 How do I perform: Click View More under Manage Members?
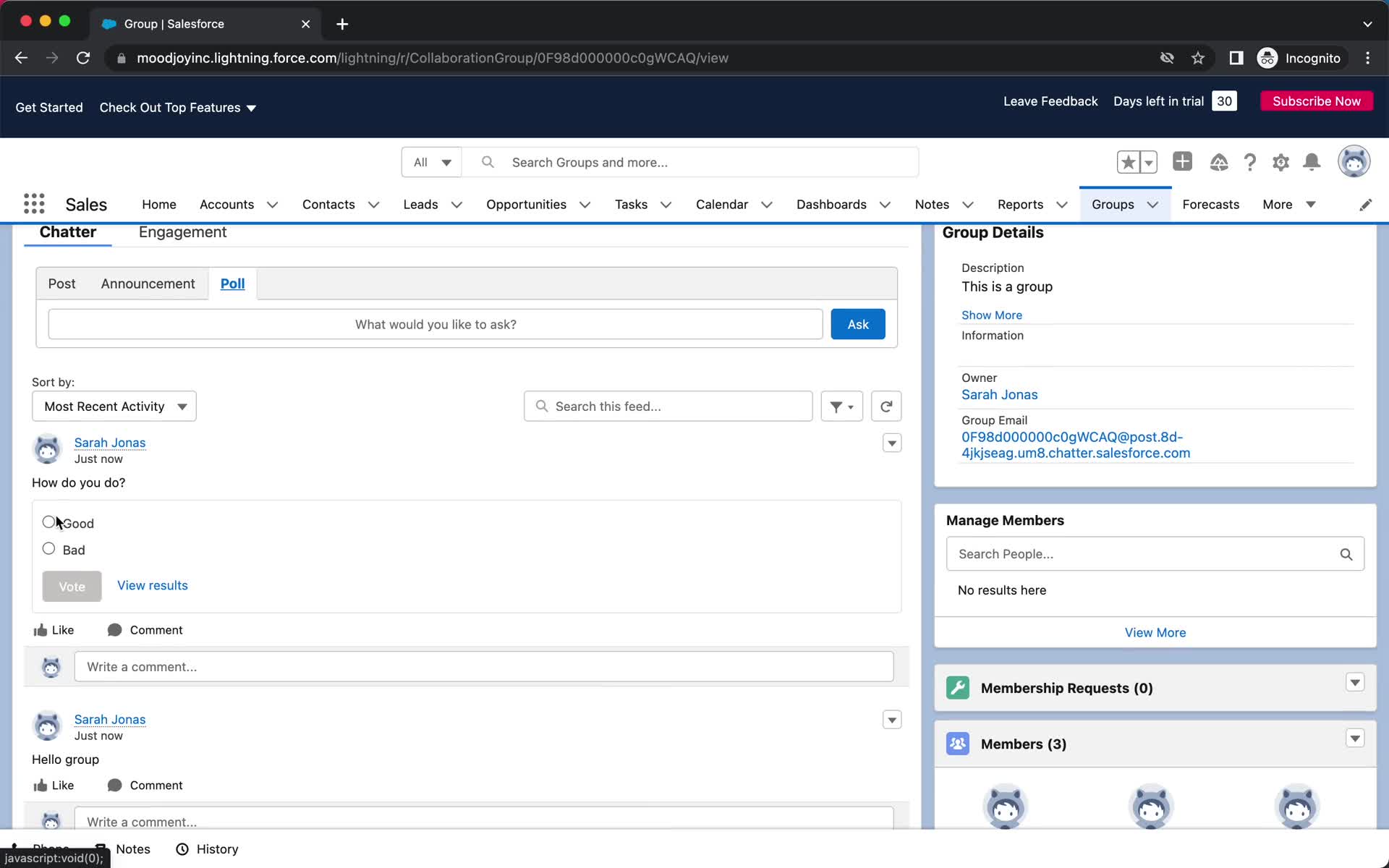pyautogui.click(x=1155, y=632)
